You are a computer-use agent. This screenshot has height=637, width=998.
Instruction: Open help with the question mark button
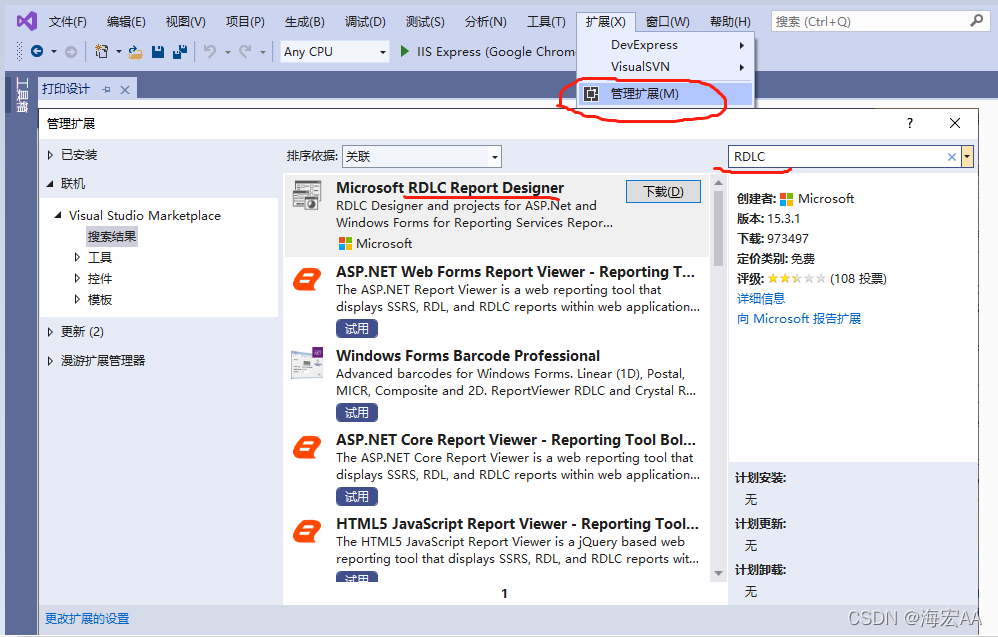(x=910, y=123)
